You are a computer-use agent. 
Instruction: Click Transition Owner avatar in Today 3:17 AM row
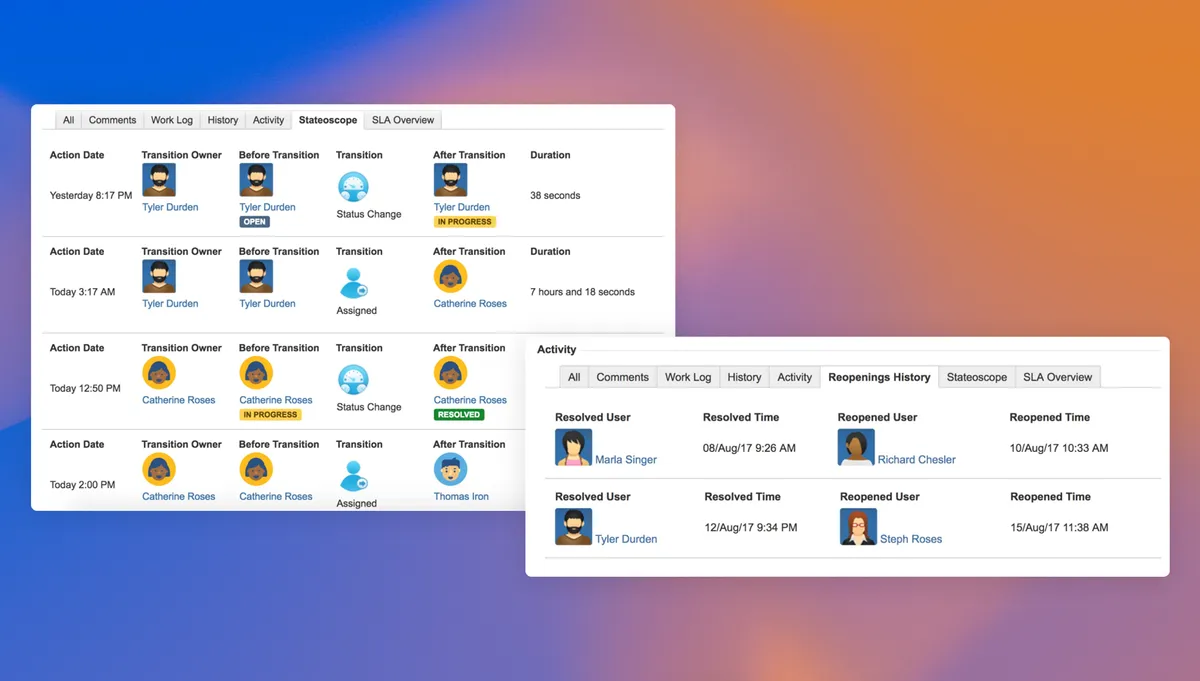click(159, 277)
